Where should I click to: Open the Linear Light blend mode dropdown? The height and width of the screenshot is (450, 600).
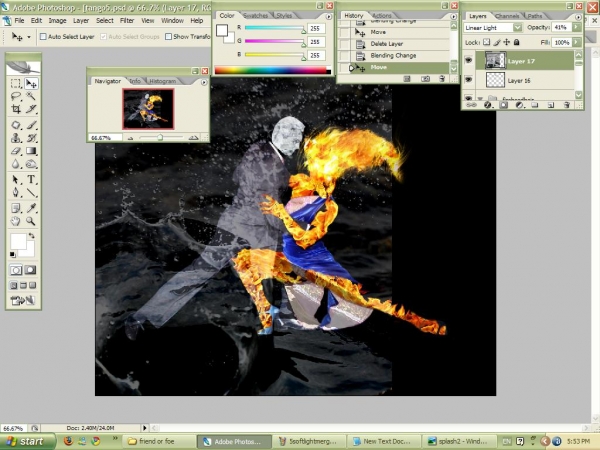pyautogui.click(x=517, y=28)
